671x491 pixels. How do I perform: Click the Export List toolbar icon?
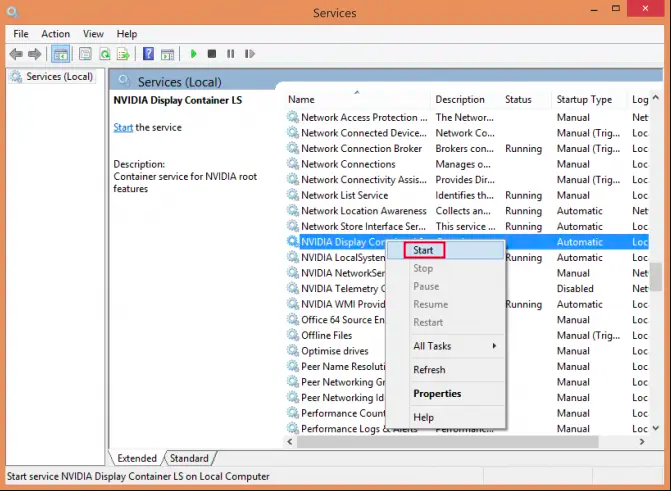pyautogui.click(x=124, y=54)
